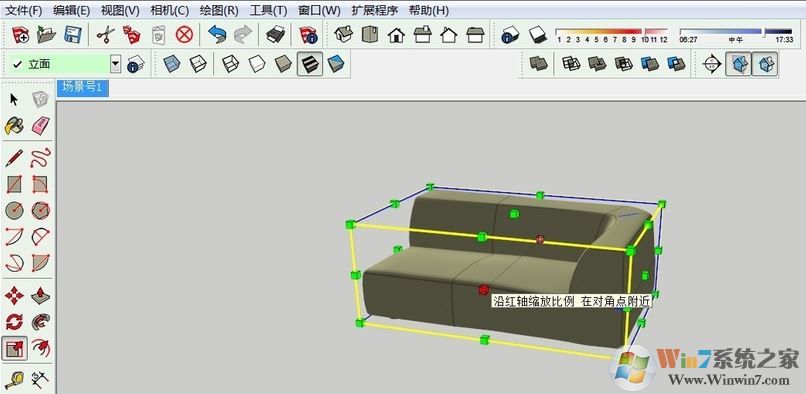Viewport: 806px width, 394px height.
Task: Toggle the Shadows display button
Action: click(x=538, y=35)
